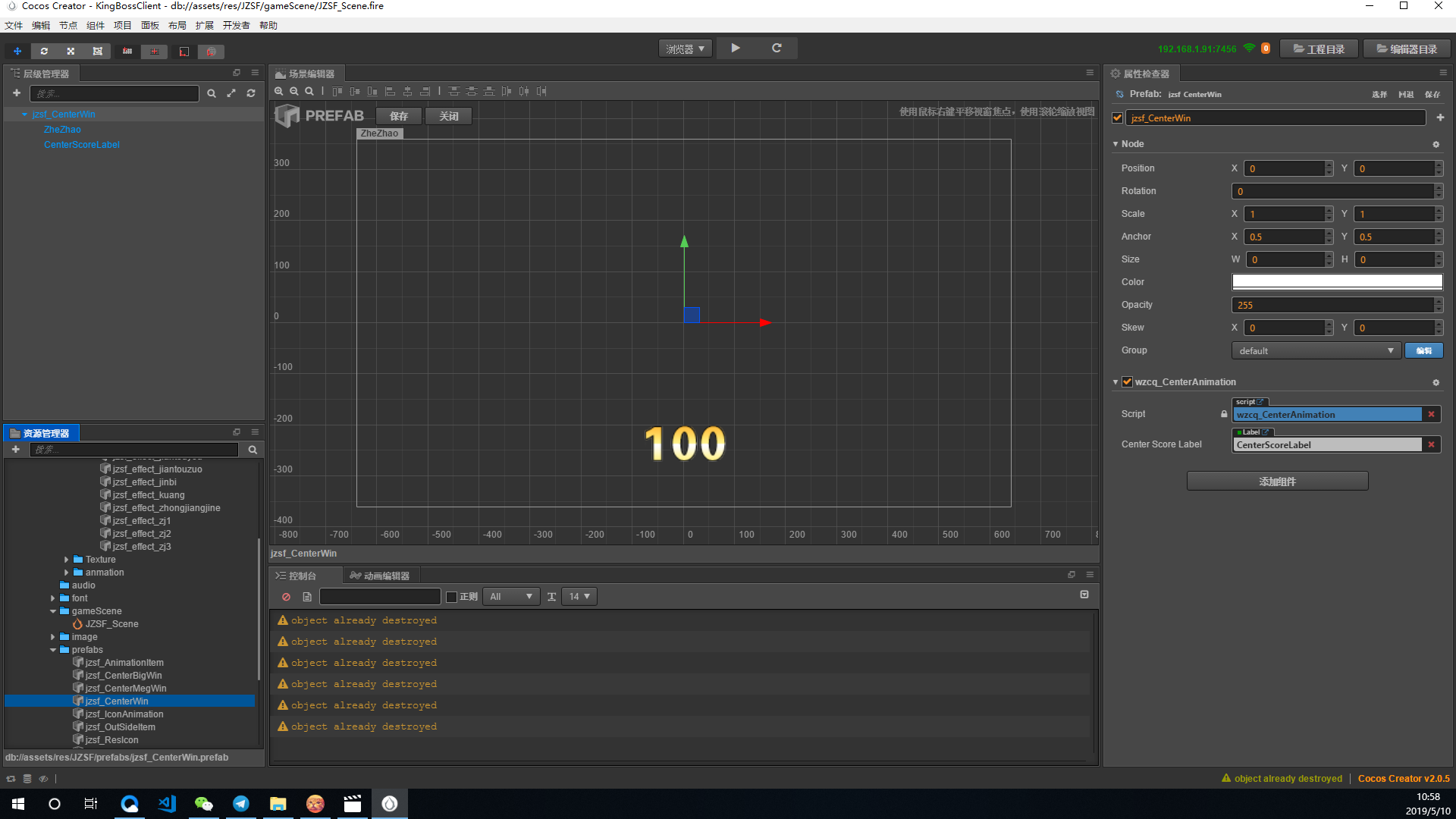This screenshot has width=1456, height=819.
Task: Click the 保存 button in prefab bar
Action: pyautogui.click(x=399, y=116)
